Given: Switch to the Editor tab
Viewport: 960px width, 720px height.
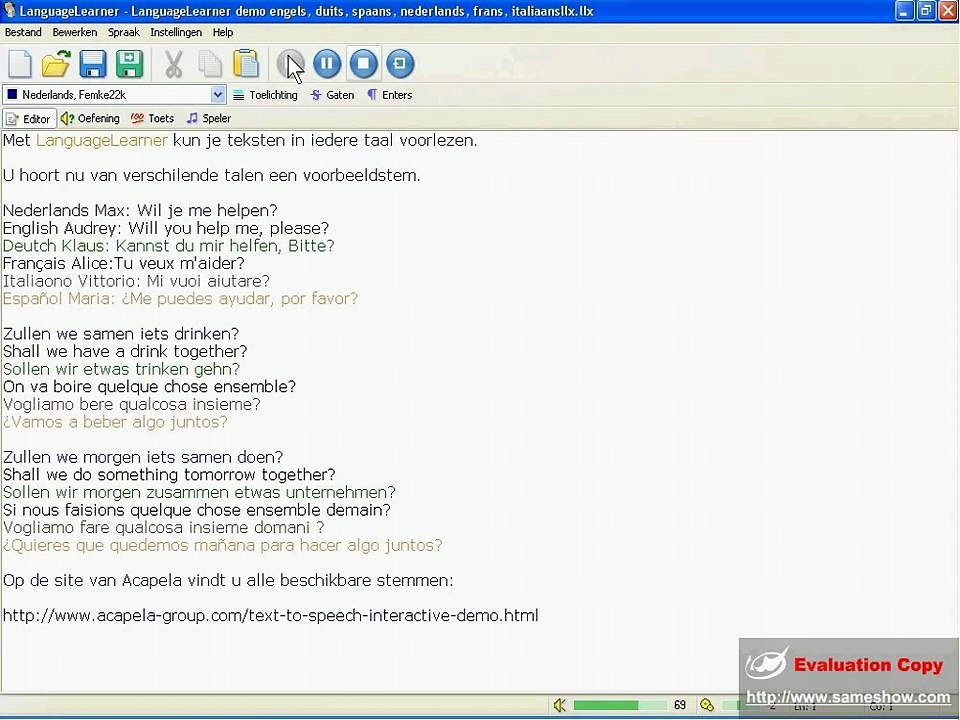Looking at the screenshot, I should [29, 119].
